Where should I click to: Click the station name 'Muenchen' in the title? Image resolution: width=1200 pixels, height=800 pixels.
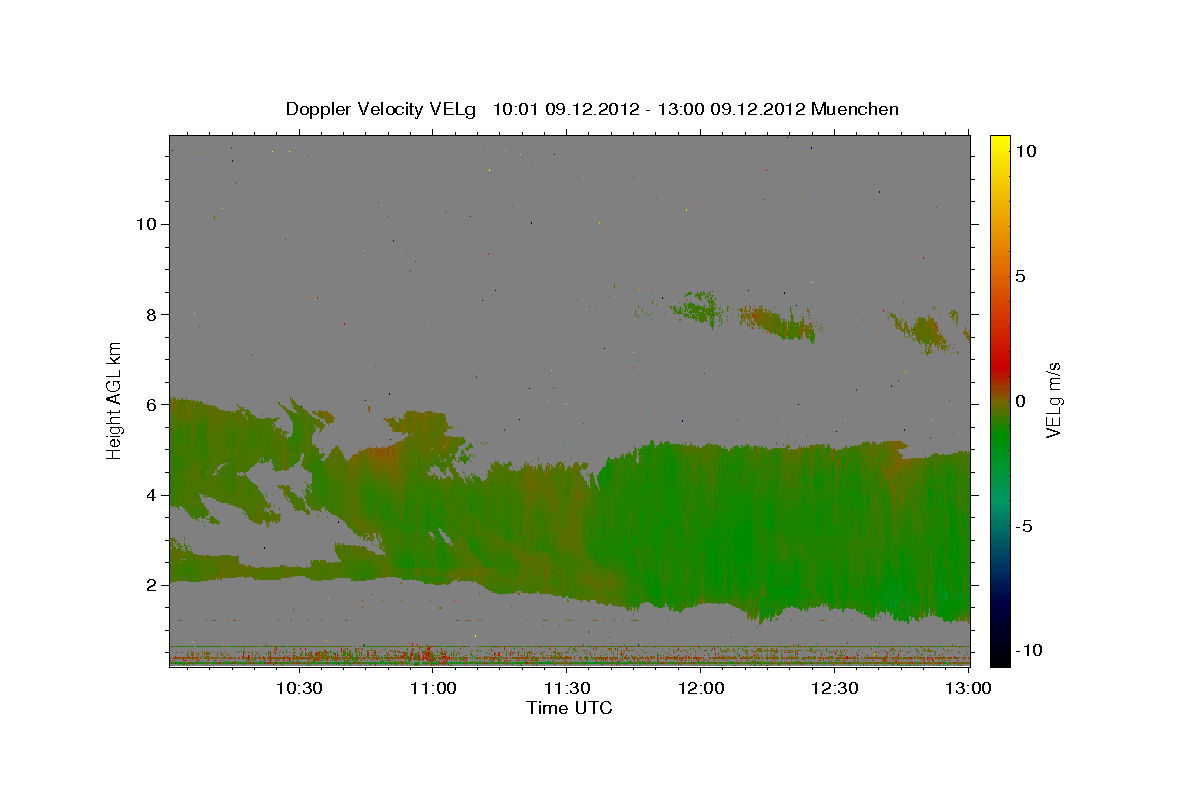[855, 109]
